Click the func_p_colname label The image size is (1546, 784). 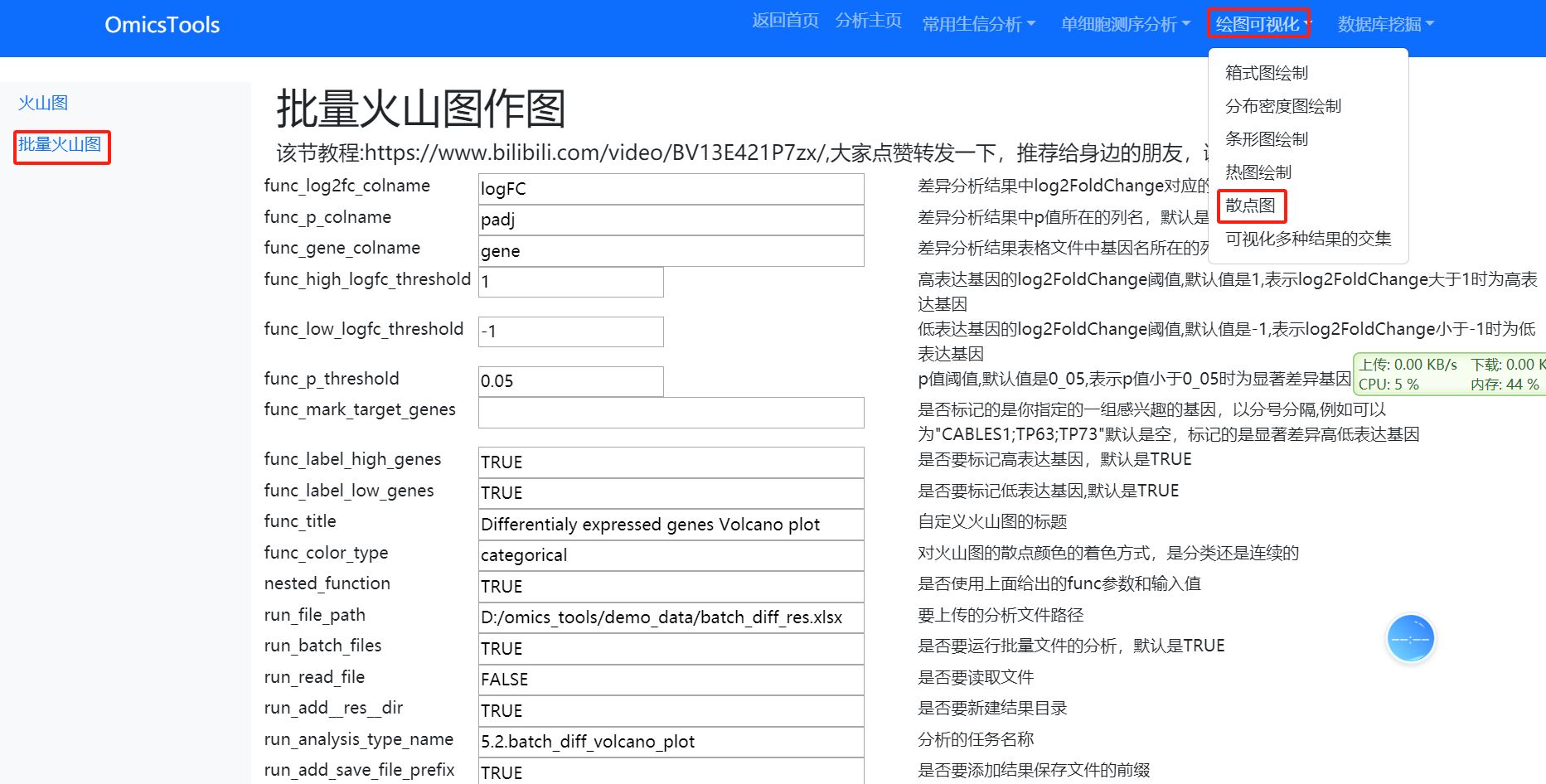pyautogui.click(x=327, y=217)
